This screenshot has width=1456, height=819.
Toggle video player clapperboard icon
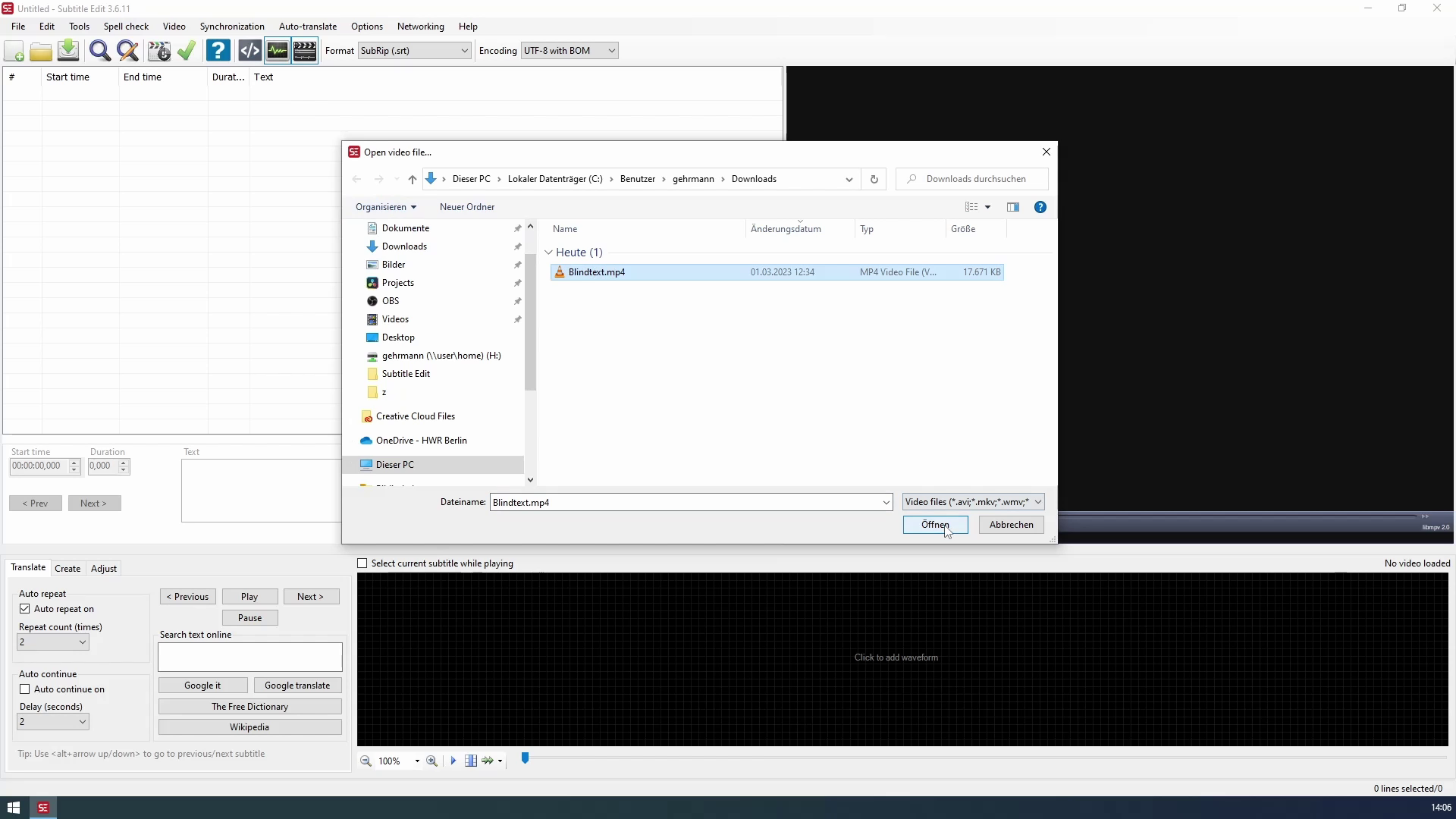pos(305,51)
